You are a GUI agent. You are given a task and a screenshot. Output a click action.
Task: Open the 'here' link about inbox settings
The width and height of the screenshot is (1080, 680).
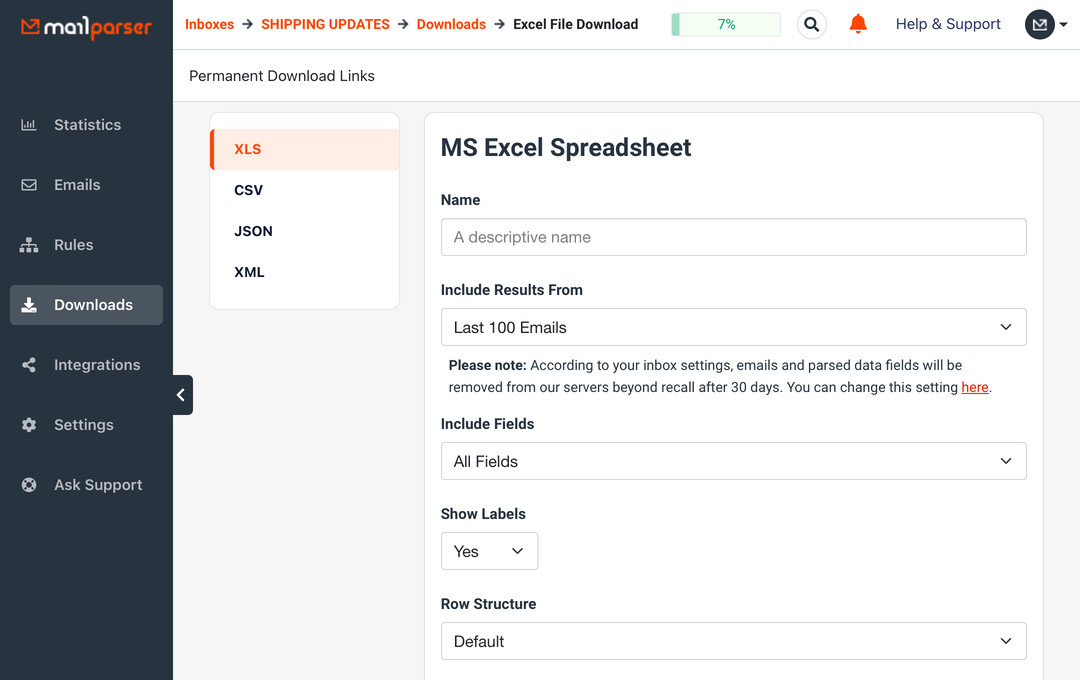pos(974,387)
